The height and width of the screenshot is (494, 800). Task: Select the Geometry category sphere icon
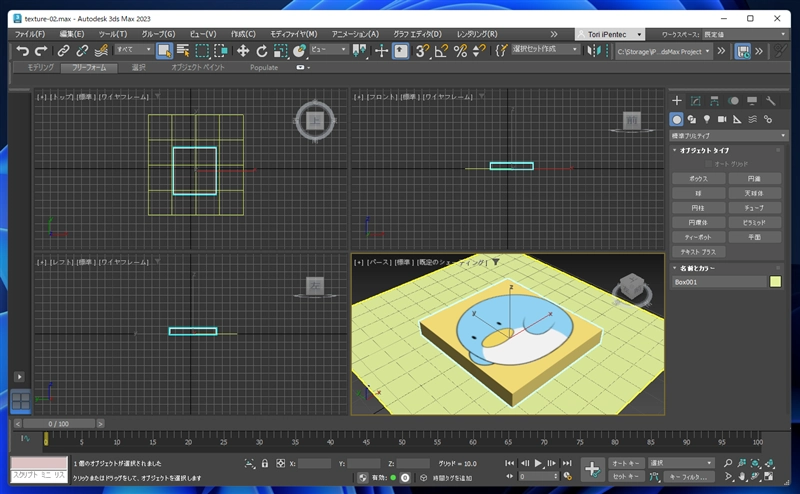tap(677, 119)
